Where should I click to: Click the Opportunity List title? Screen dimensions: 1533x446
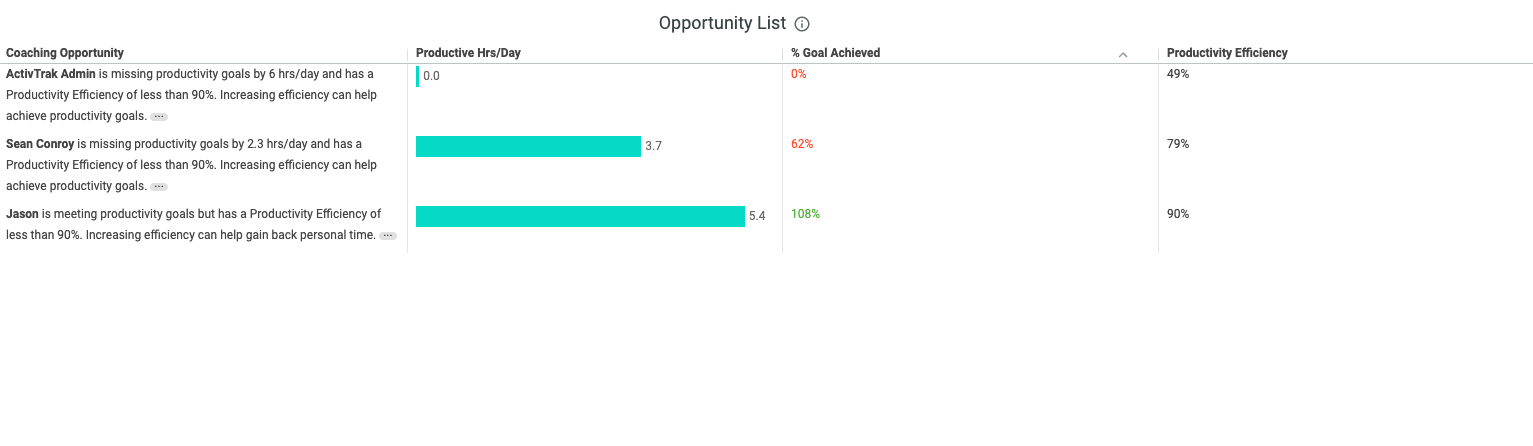[x=722, y=24]
